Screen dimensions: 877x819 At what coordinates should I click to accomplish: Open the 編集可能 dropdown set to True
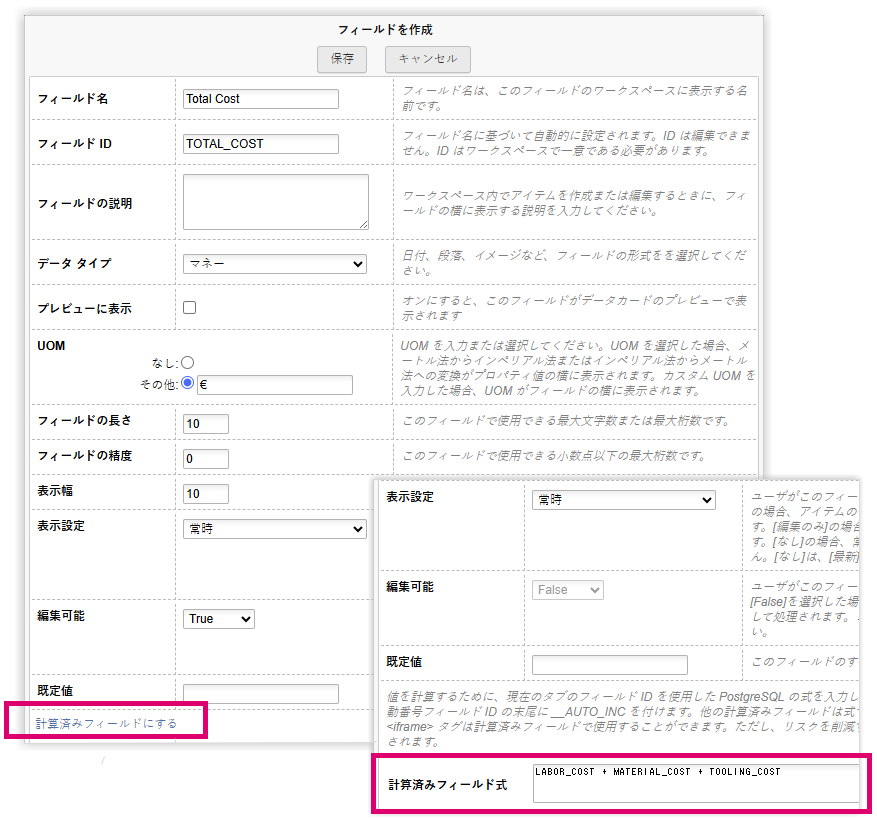[218, 618]
